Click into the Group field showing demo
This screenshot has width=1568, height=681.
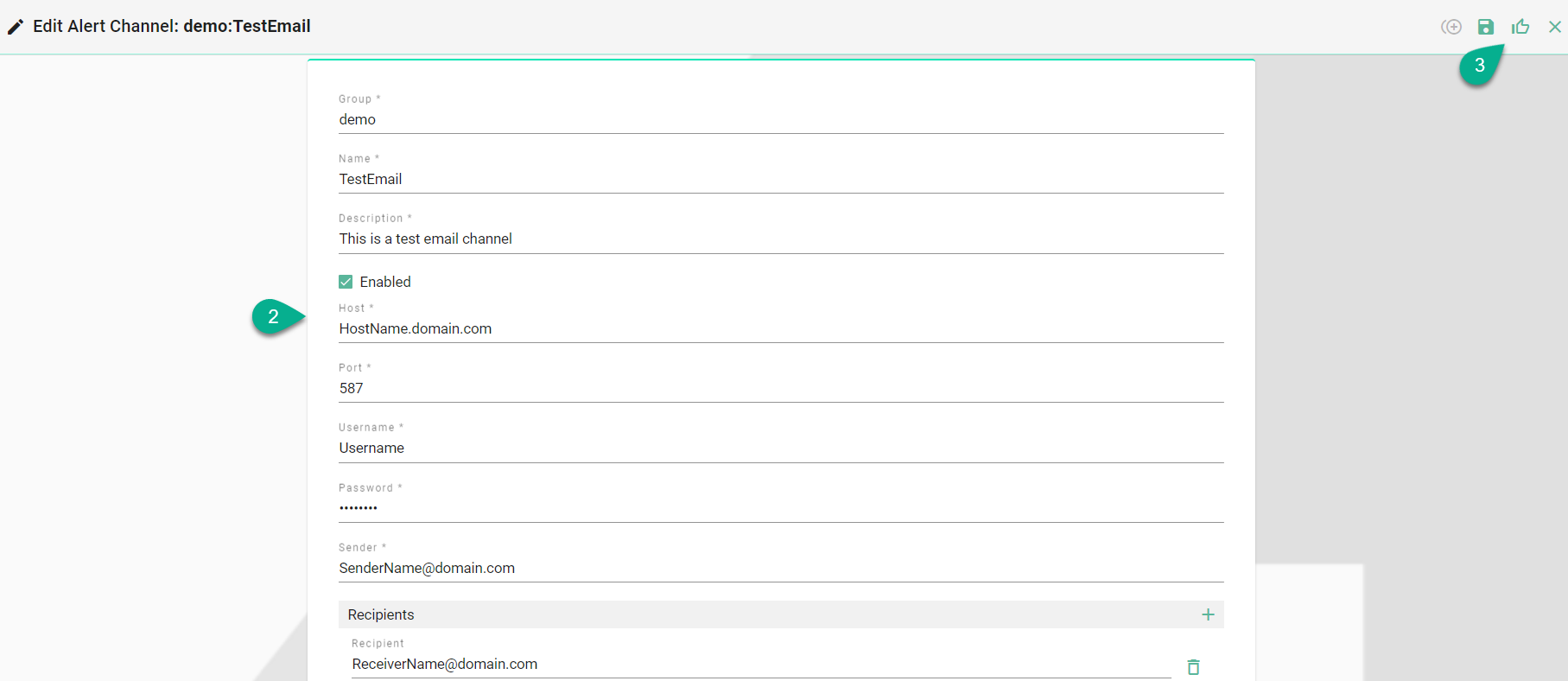pos(780,119)
